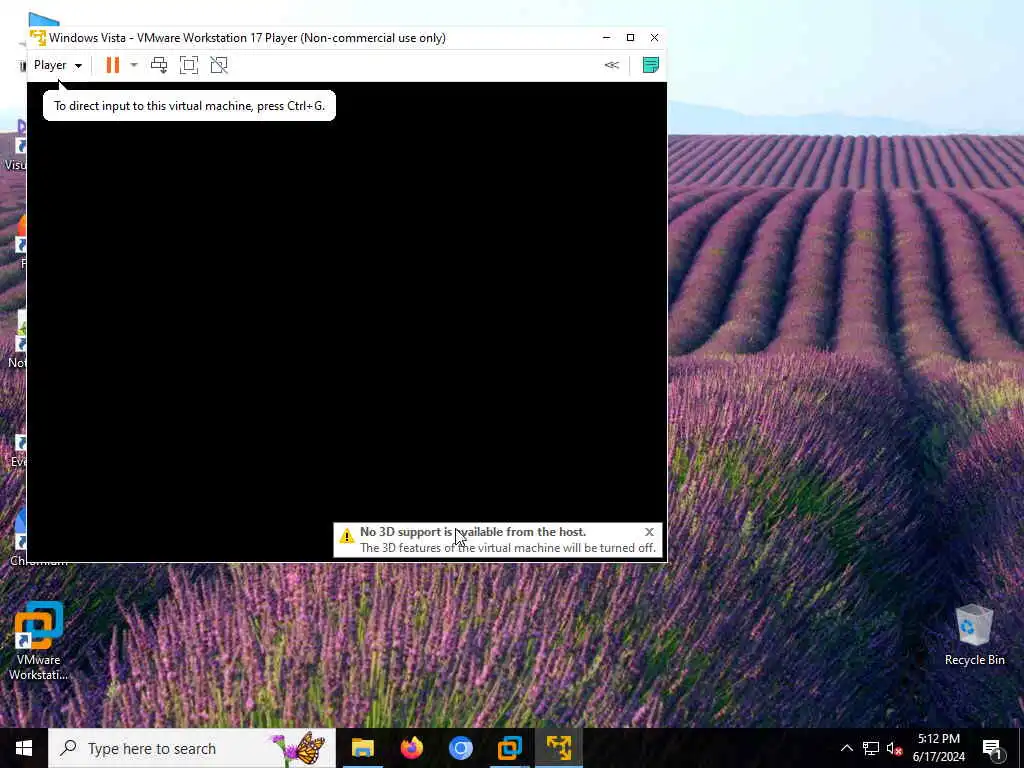
Task: Open File Explorer from taskbar
Action: point(362,748)
